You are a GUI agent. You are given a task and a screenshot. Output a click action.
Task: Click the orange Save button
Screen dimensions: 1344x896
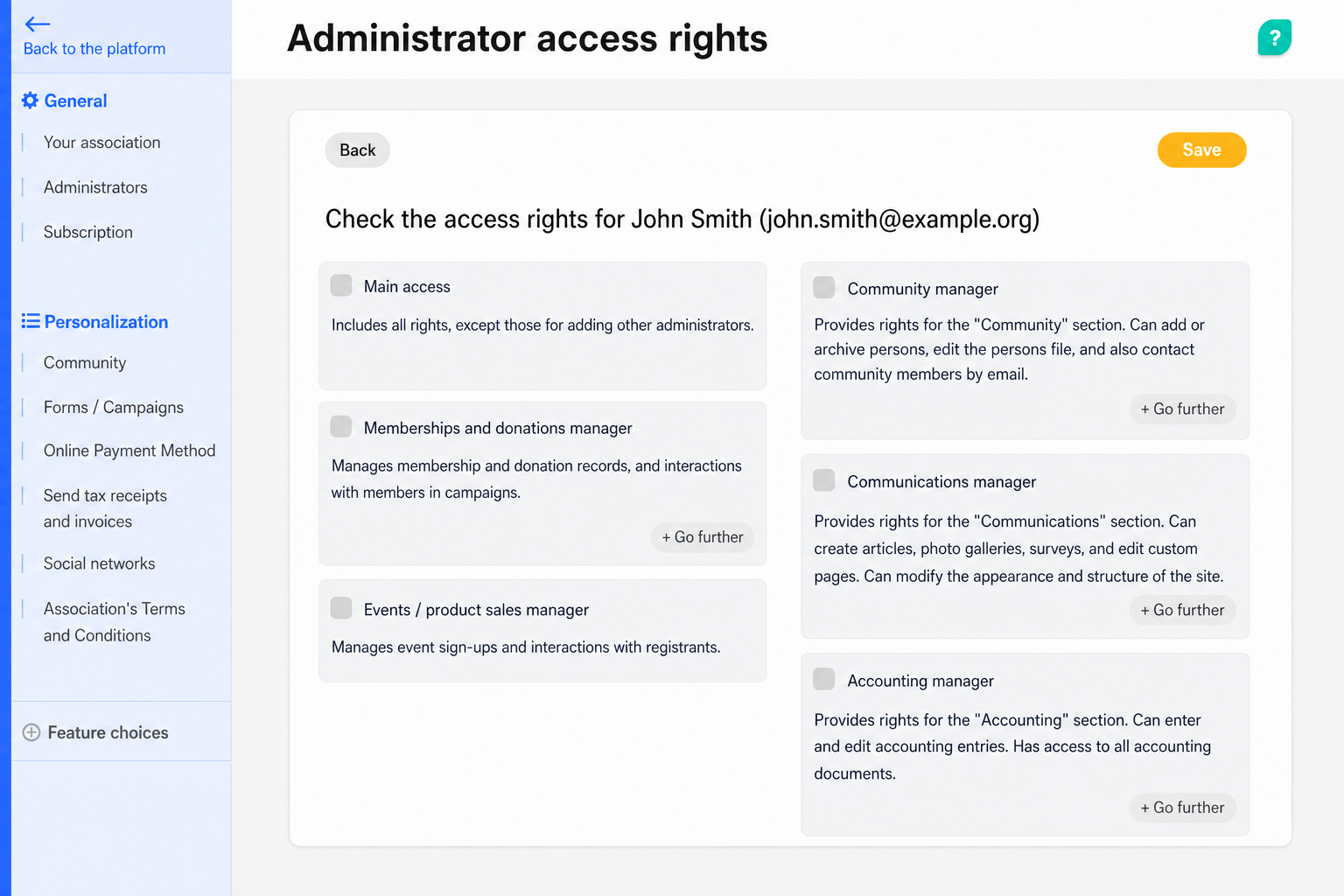coord(1201,150)
